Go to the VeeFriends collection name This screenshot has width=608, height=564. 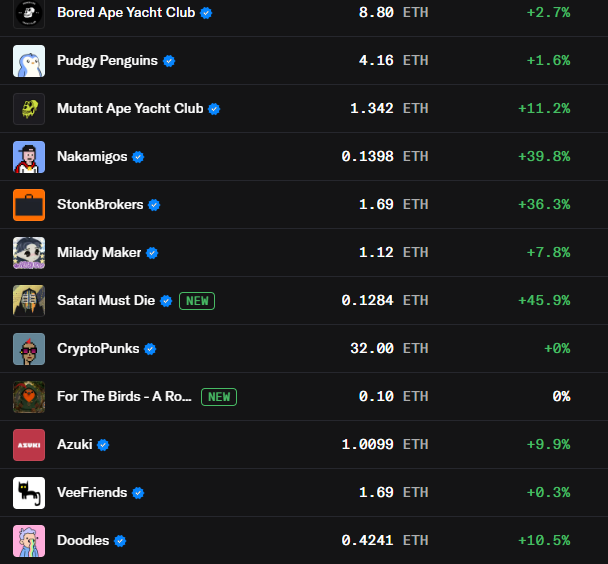point(92,493)
